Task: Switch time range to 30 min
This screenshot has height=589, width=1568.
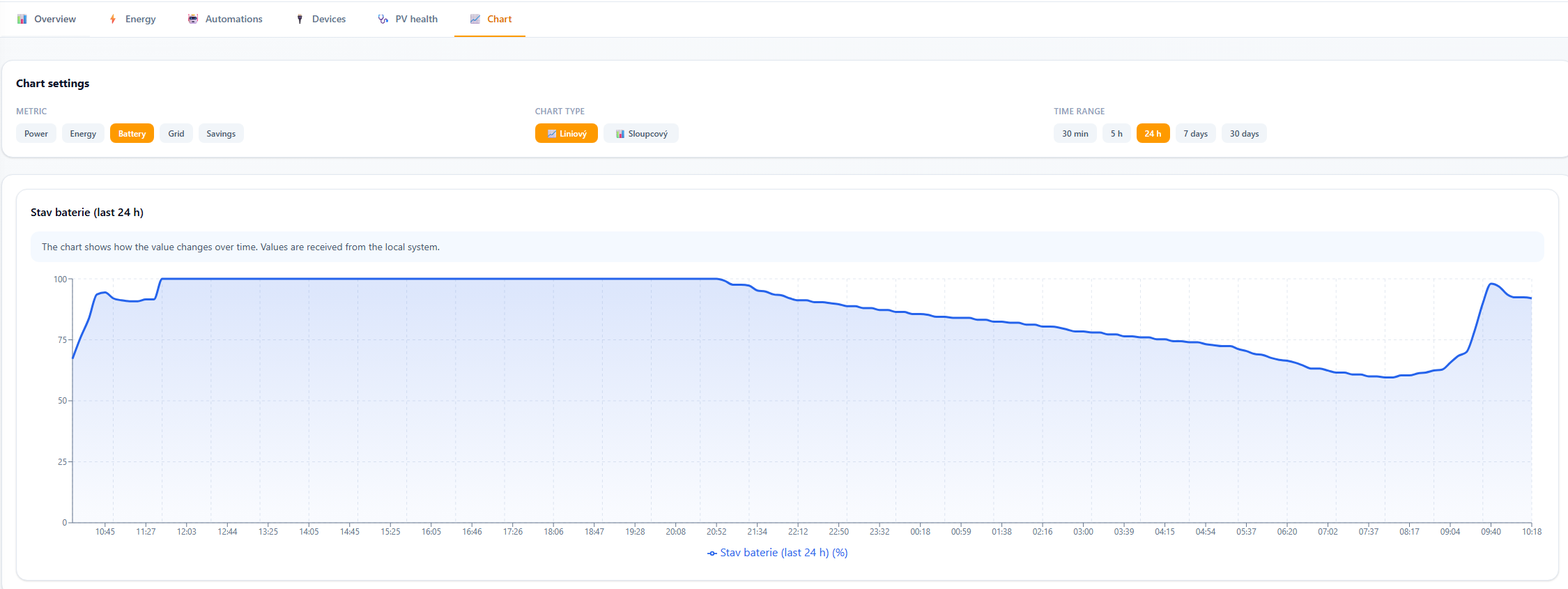Action: click(1075, 133)
